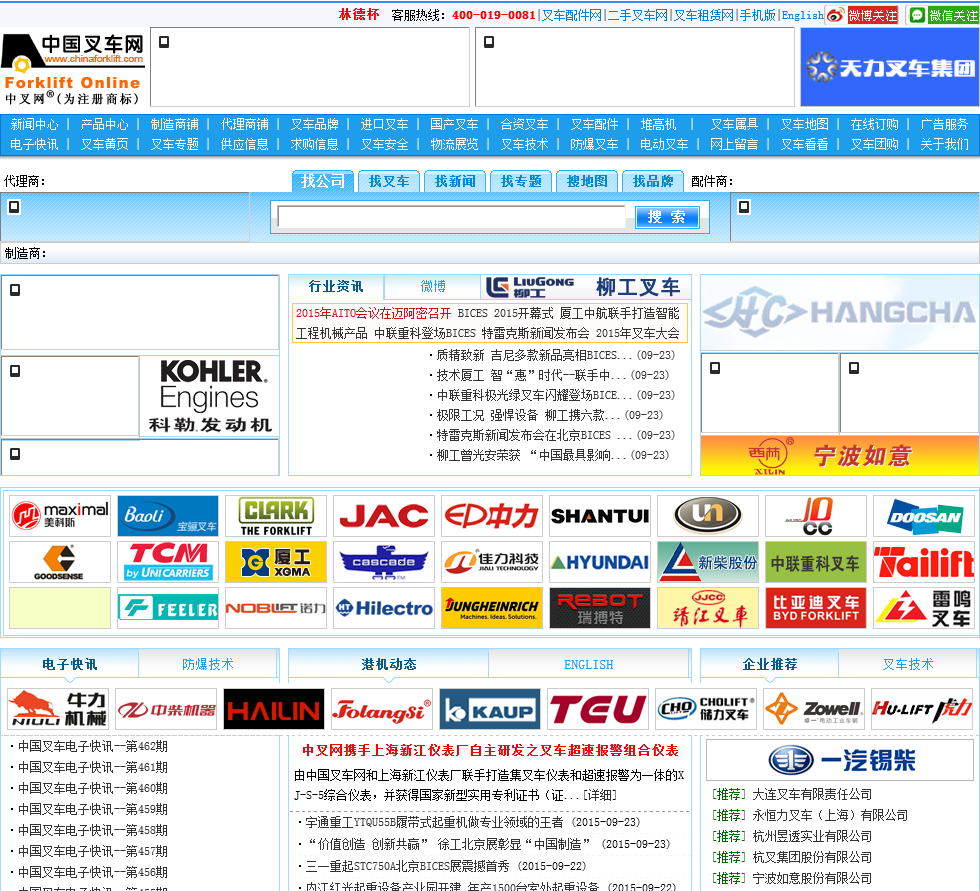Open the TCM Unicarriers logo
Viewport: 980px width, 891px height.
[x=168, y=562]
